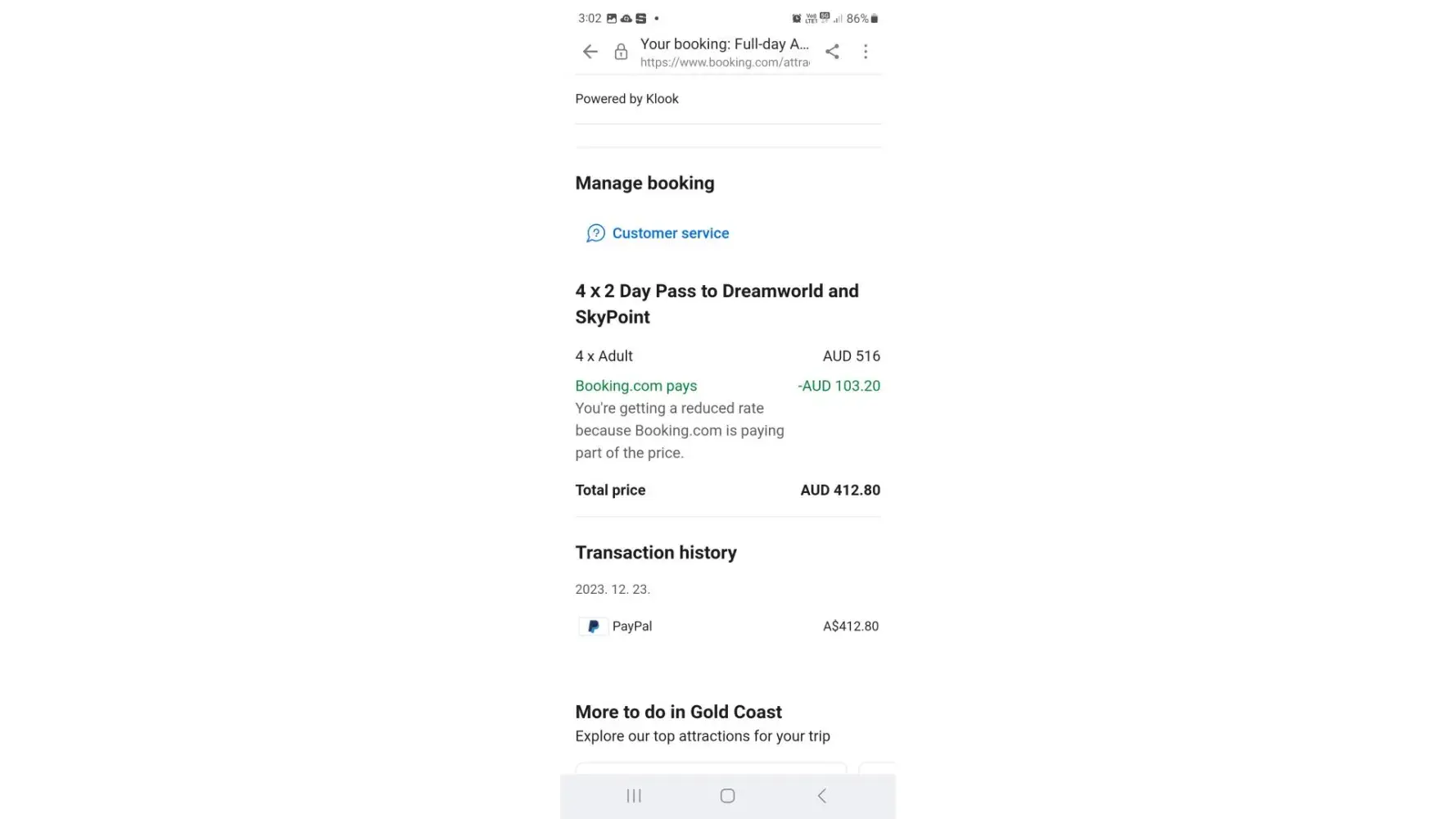Share this booking page
The image size is (1456, 819).
[832, 52]
